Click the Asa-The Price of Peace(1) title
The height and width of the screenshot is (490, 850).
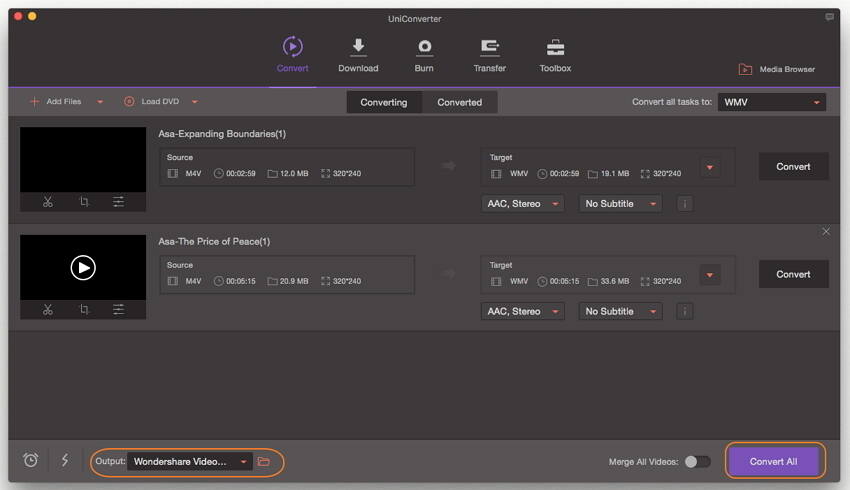214,242
